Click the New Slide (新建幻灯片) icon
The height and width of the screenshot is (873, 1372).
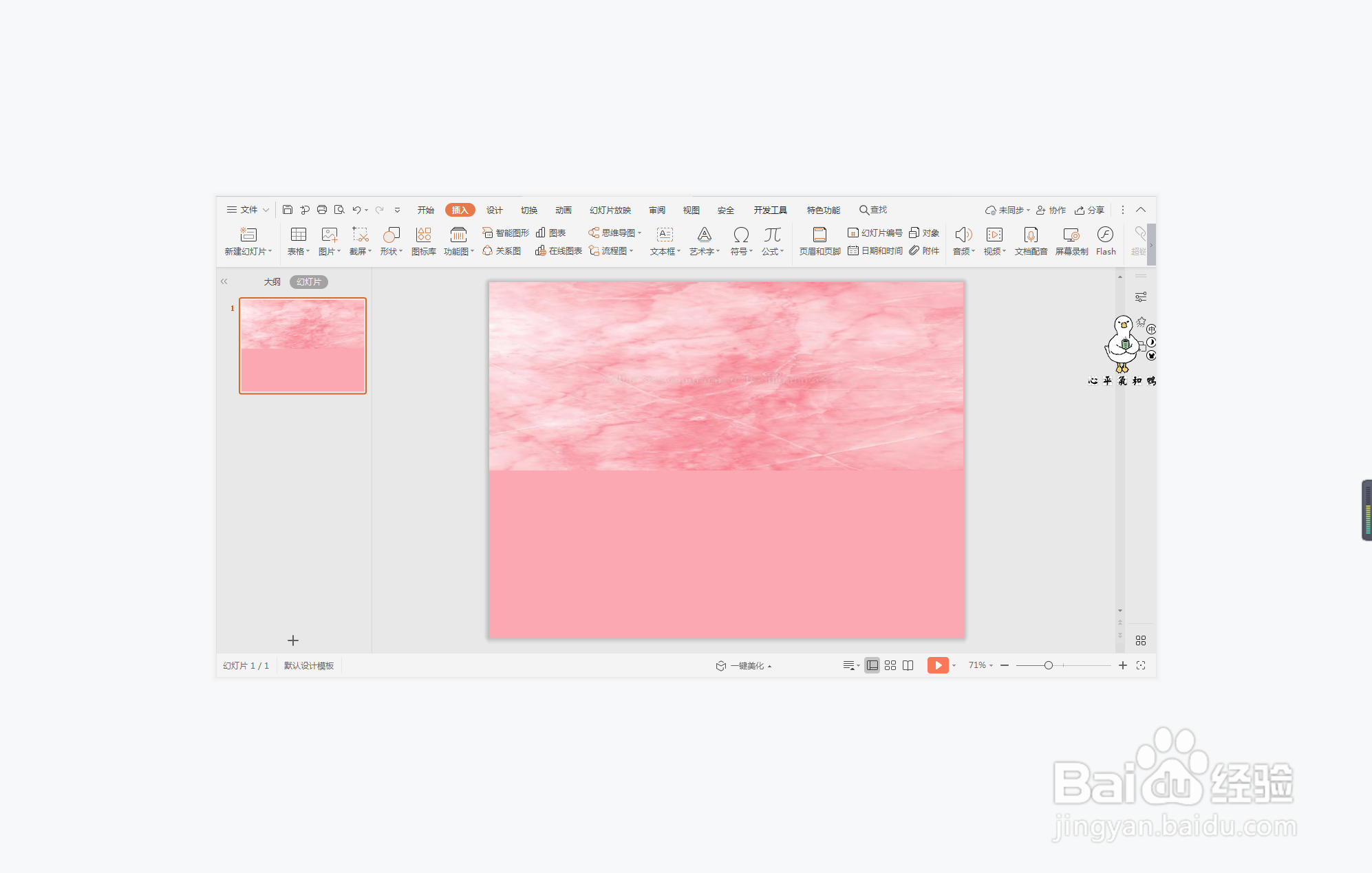point(248,235)
